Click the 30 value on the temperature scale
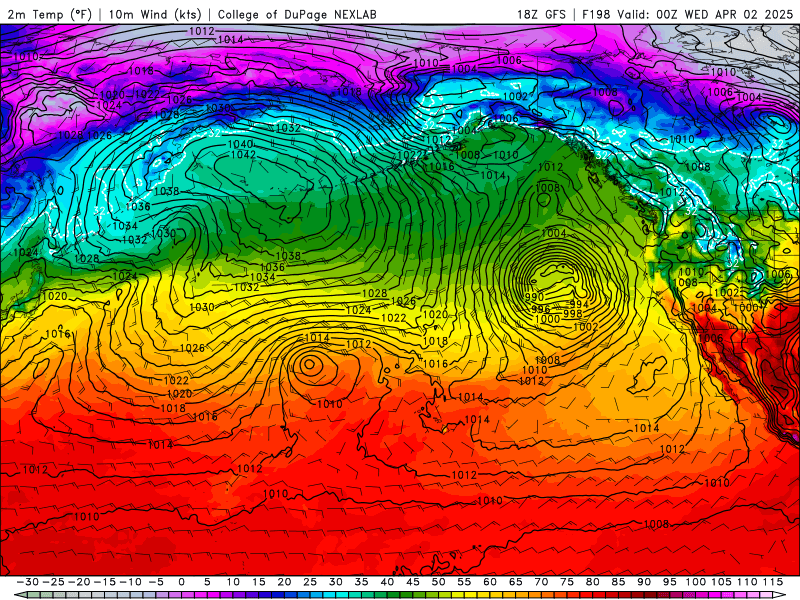Screen dimensions: 800x600 point(336,582)
